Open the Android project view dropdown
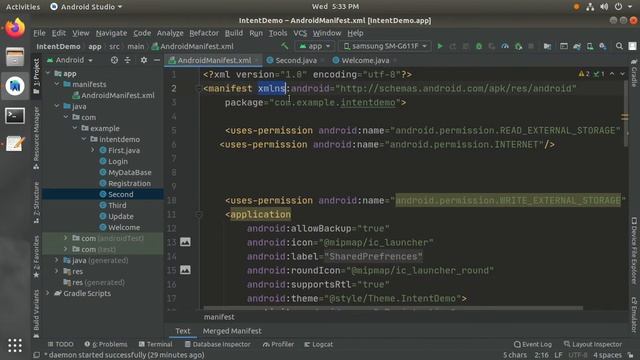Viewport: 640px width, 360px height. pos(70,60)
